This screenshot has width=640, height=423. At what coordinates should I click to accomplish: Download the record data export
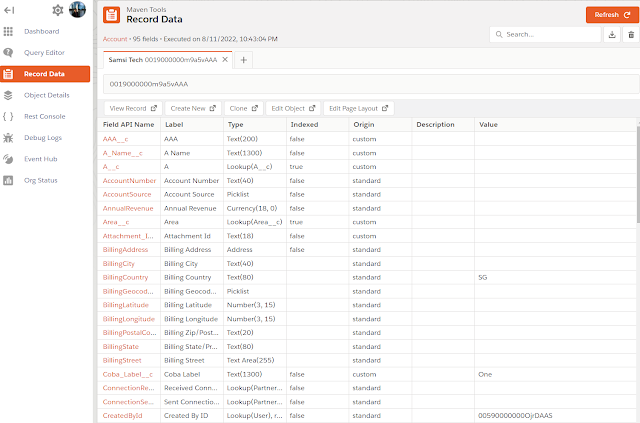(x=612, y=35)
